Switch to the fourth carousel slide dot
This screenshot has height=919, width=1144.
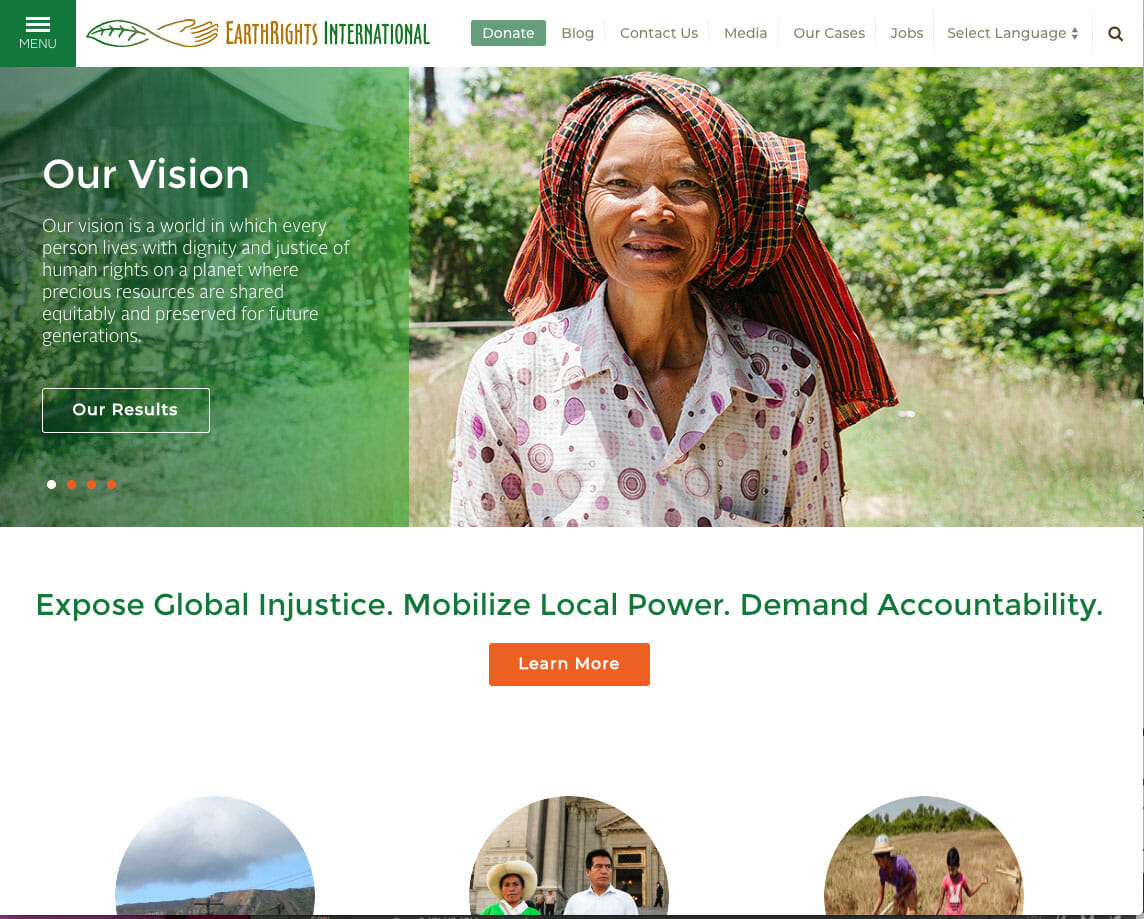pyautogui.click(x=112, y=484)
